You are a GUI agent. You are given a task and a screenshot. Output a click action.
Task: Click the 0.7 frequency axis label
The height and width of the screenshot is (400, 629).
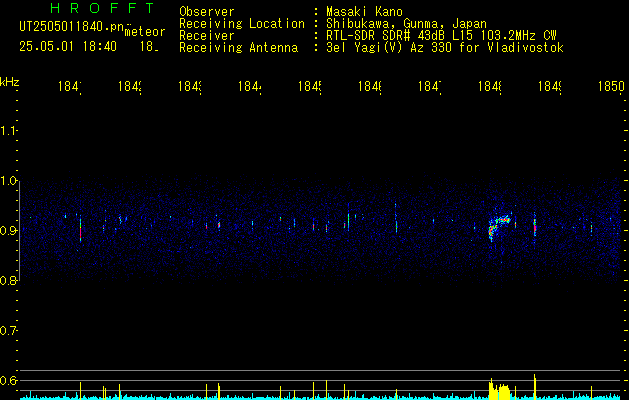[x=8, y=331]
